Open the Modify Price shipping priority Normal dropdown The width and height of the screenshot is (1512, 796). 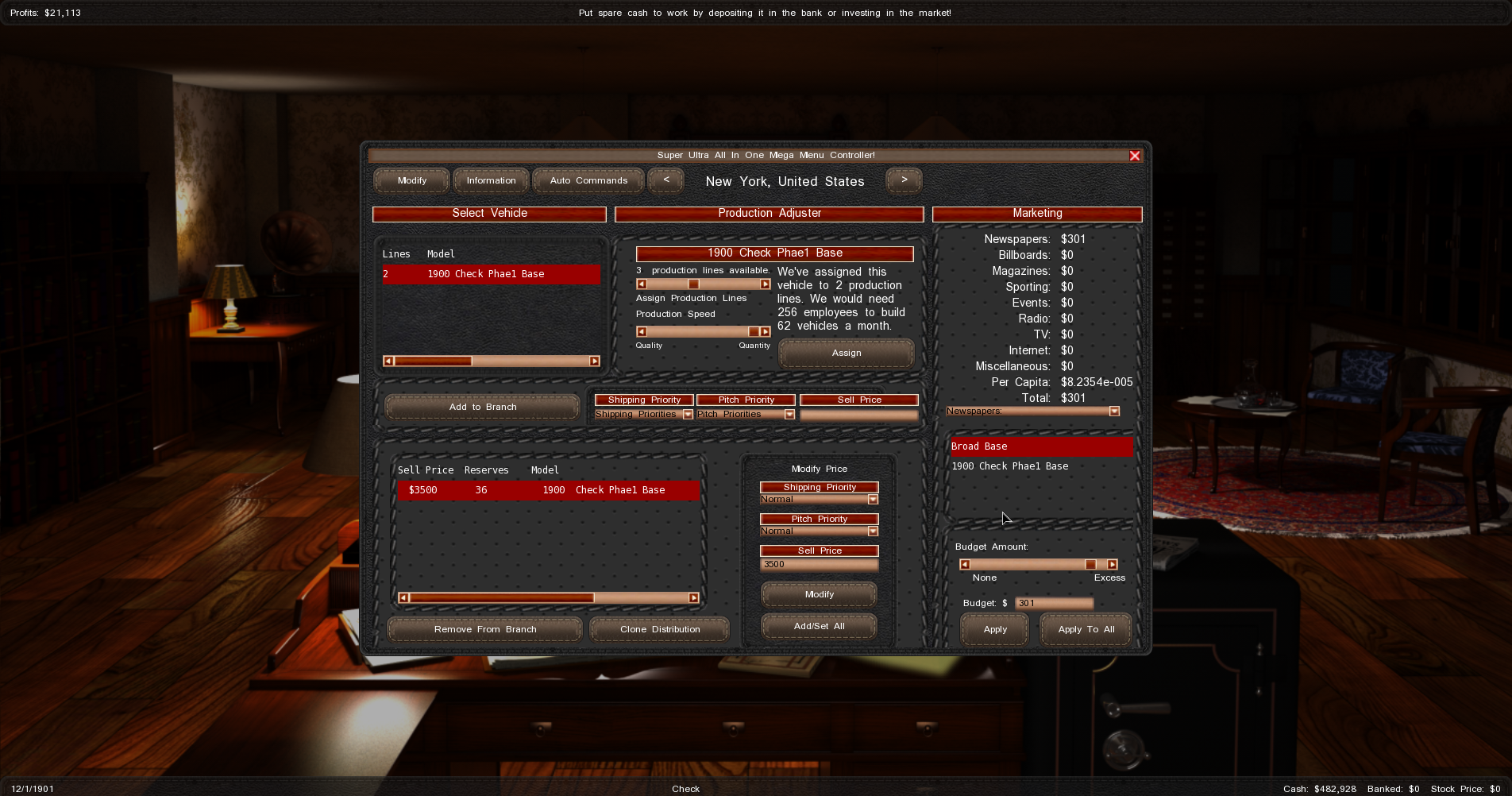point(873,500)
